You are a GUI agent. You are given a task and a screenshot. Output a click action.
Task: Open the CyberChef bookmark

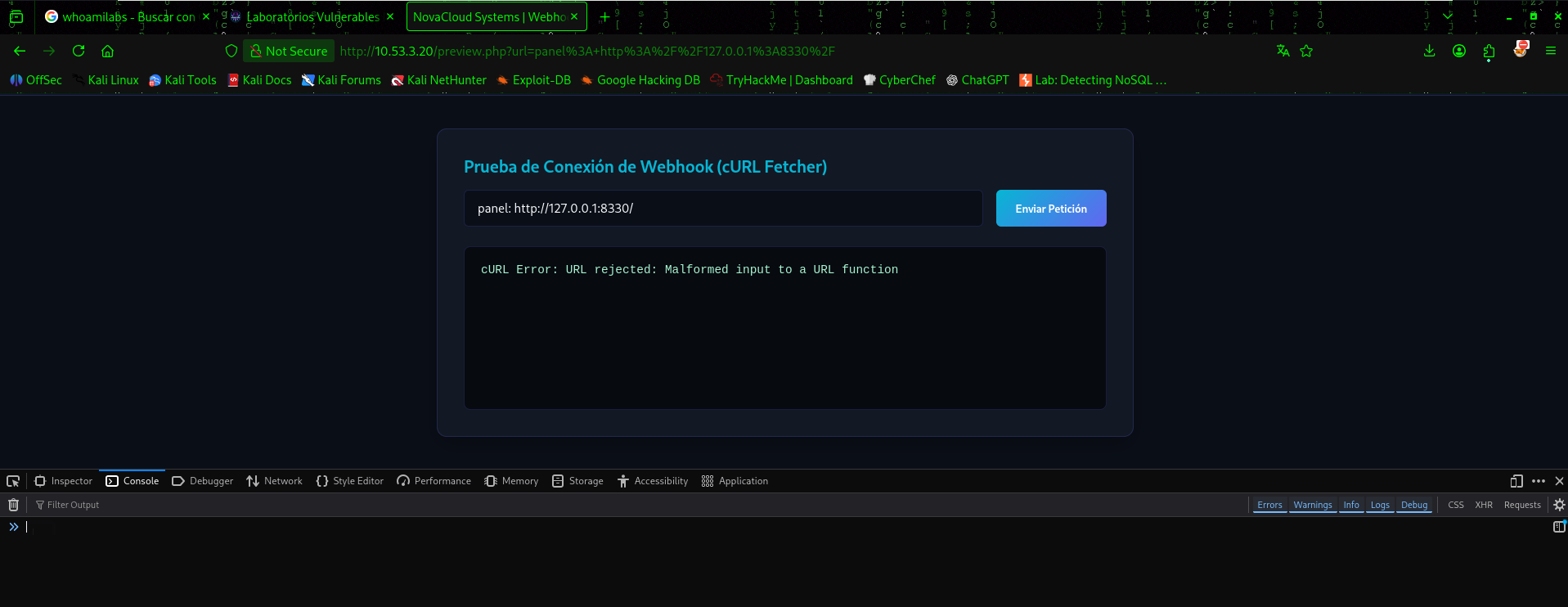coord(900,80)
